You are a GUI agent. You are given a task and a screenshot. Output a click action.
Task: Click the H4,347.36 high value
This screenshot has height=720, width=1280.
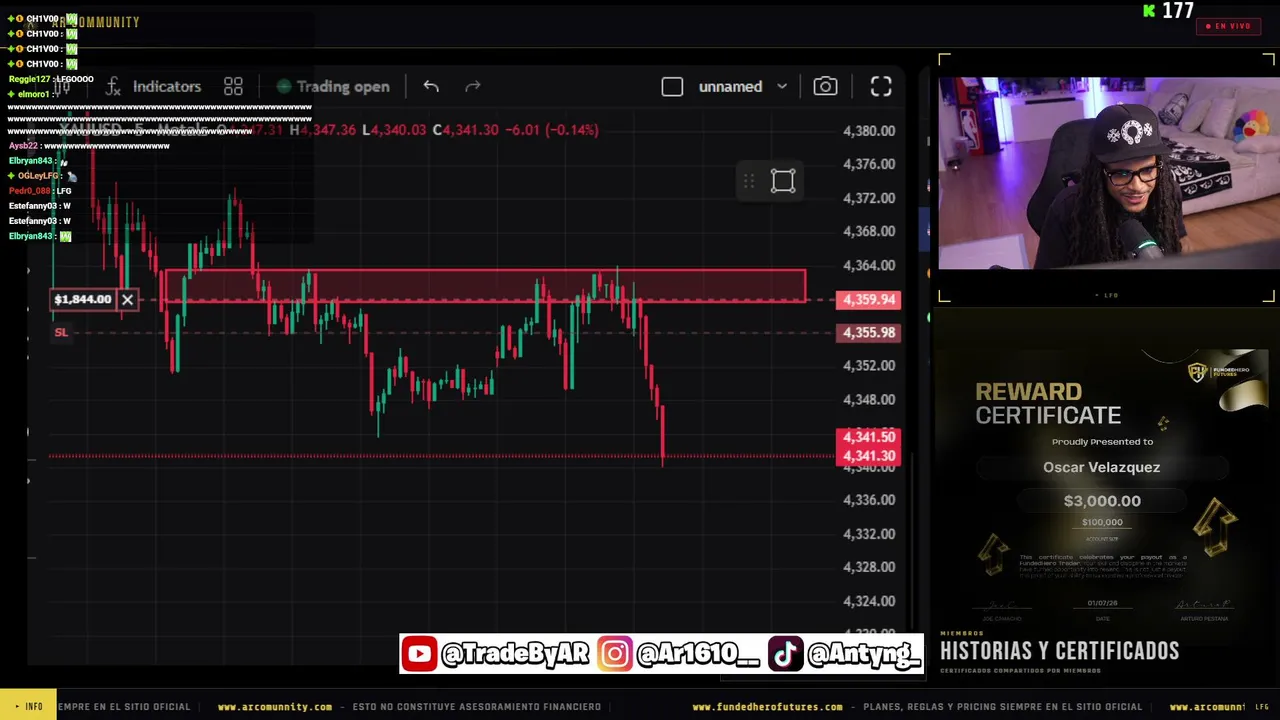[322, 130]
